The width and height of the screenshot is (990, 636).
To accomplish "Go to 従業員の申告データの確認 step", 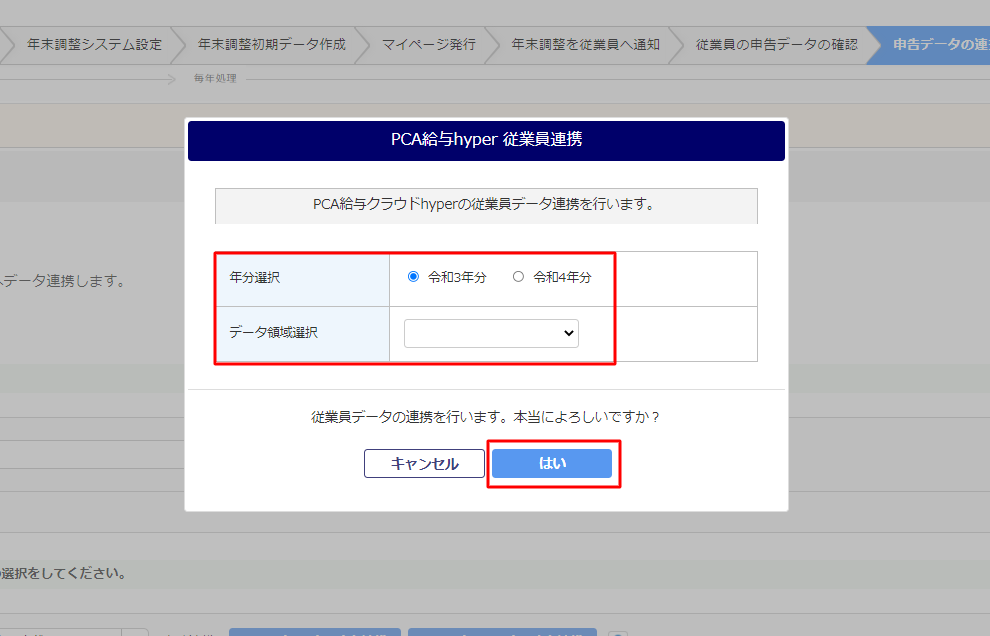I will pos(777,45).
